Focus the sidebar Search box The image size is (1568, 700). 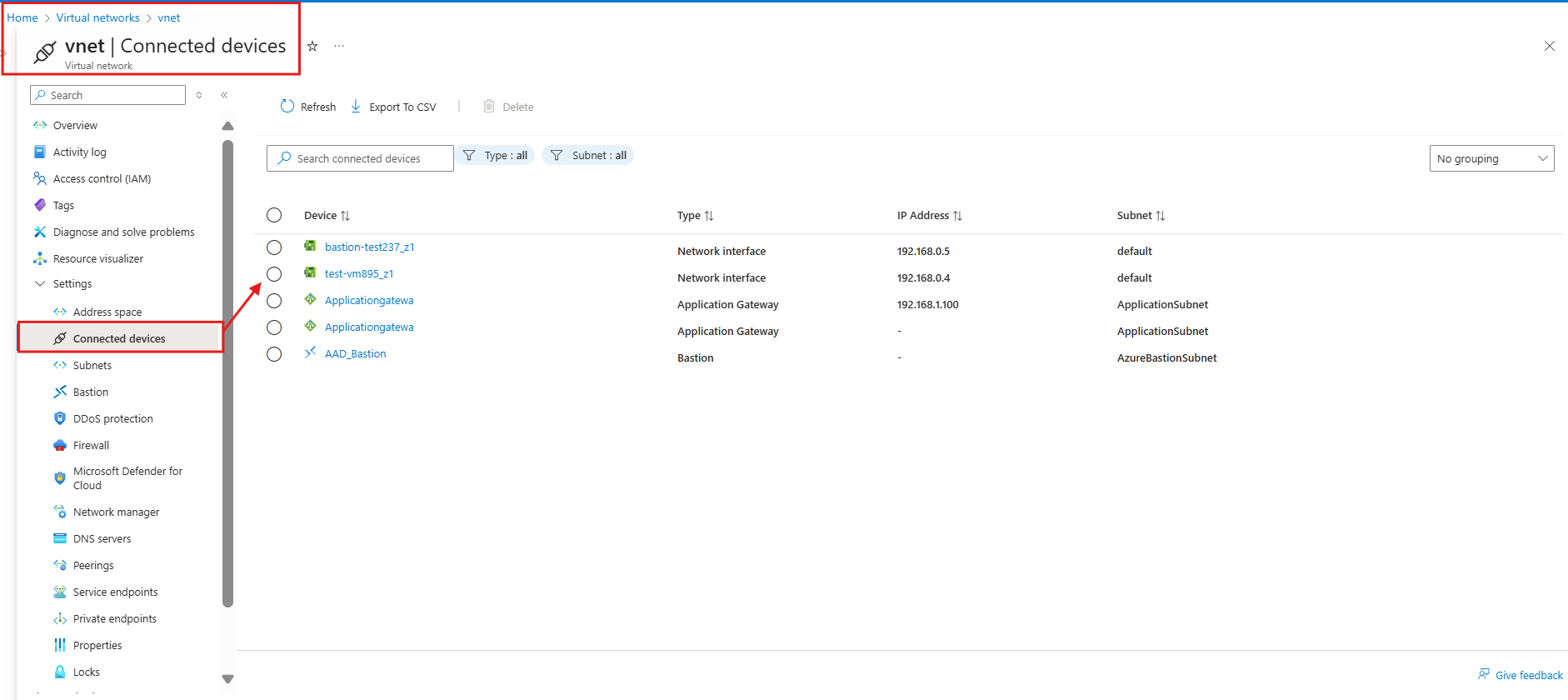tap(107, 95)
